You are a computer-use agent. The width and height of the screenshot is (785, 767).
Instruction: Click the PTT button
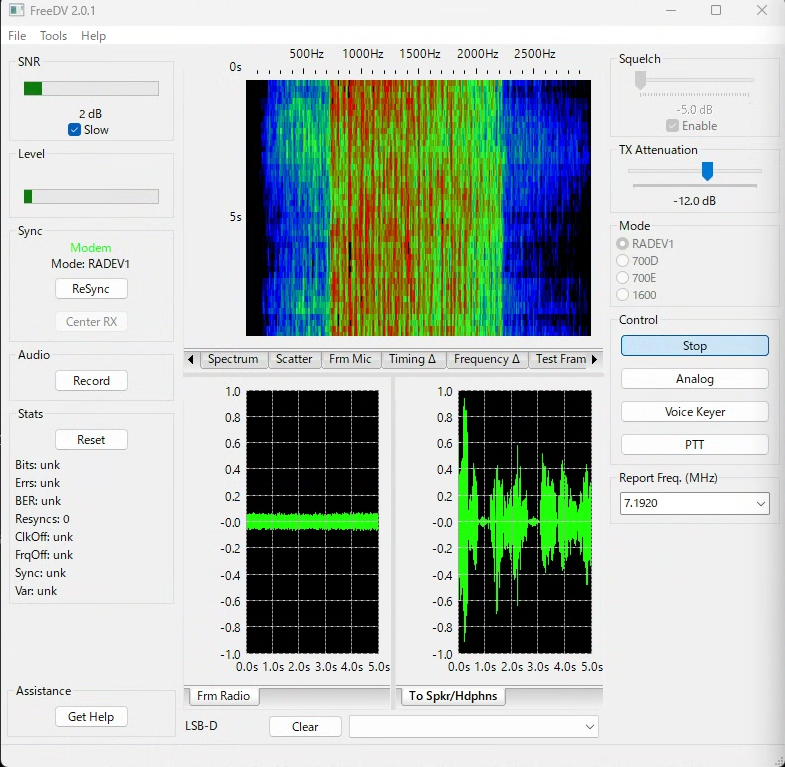coord(694,444)
